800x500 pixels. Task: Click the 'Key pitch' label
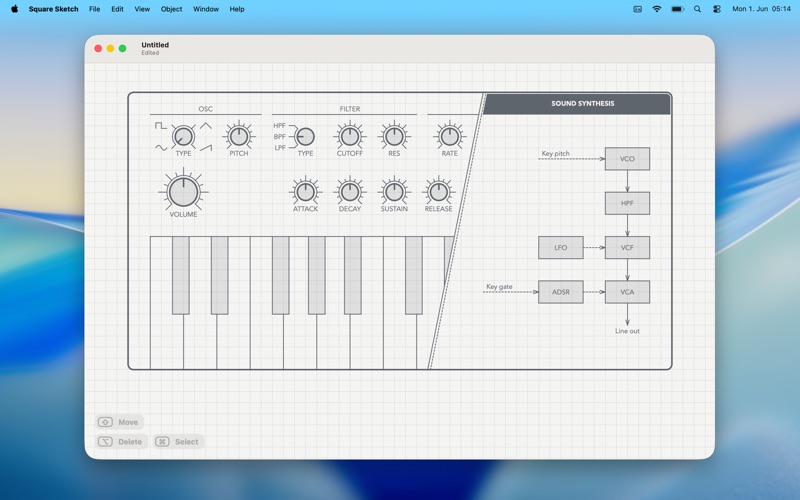(x=555, y=153)
